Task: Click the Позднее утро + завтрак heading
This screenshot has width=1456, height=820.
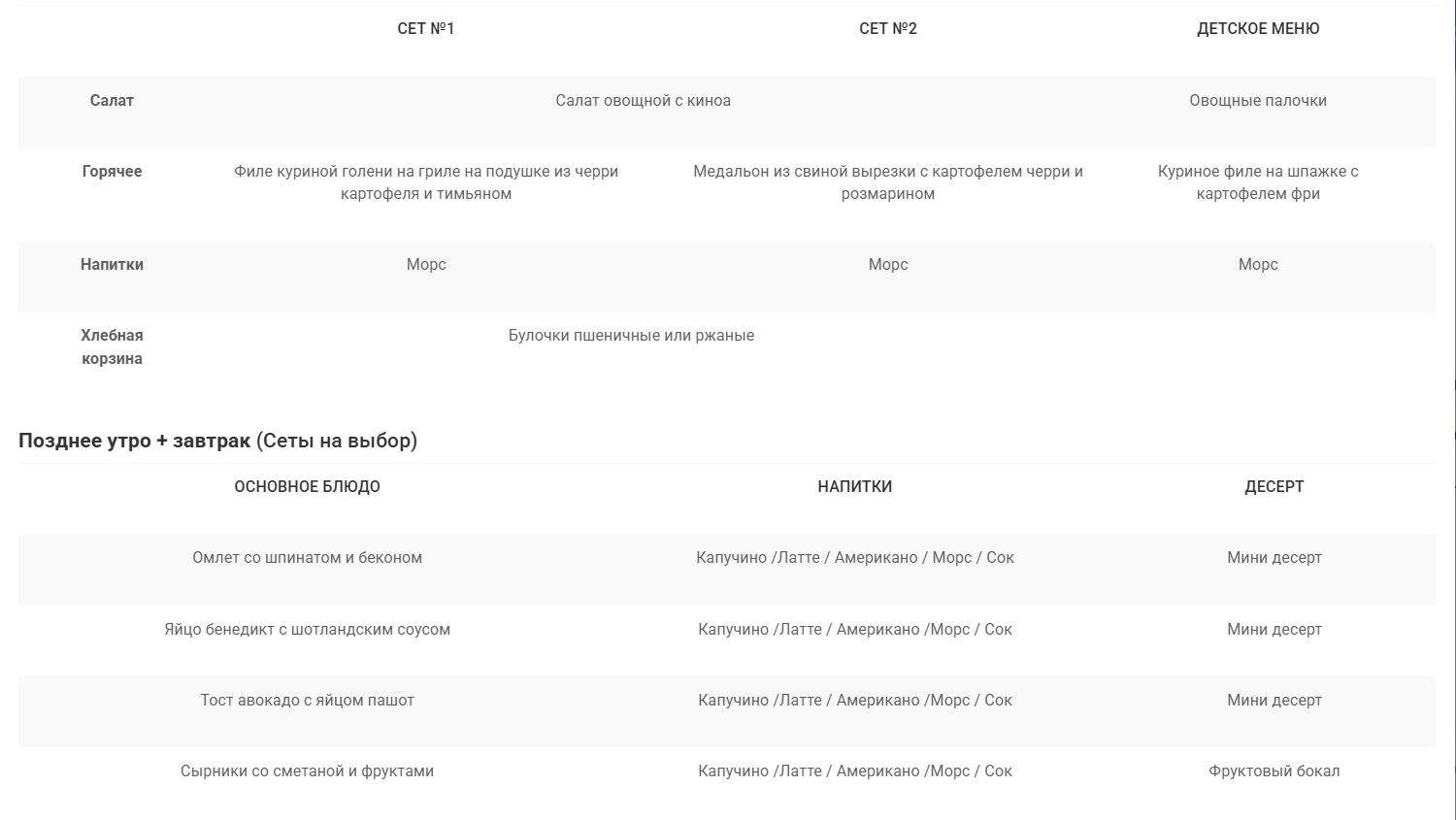Action: coord(135,441)
